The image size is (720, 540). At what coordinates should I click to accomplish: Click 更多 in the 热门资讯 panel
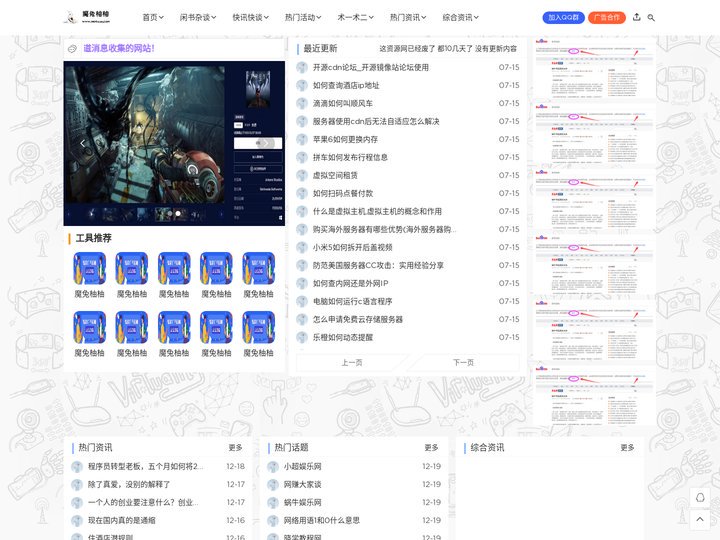(x=236, y=448)
